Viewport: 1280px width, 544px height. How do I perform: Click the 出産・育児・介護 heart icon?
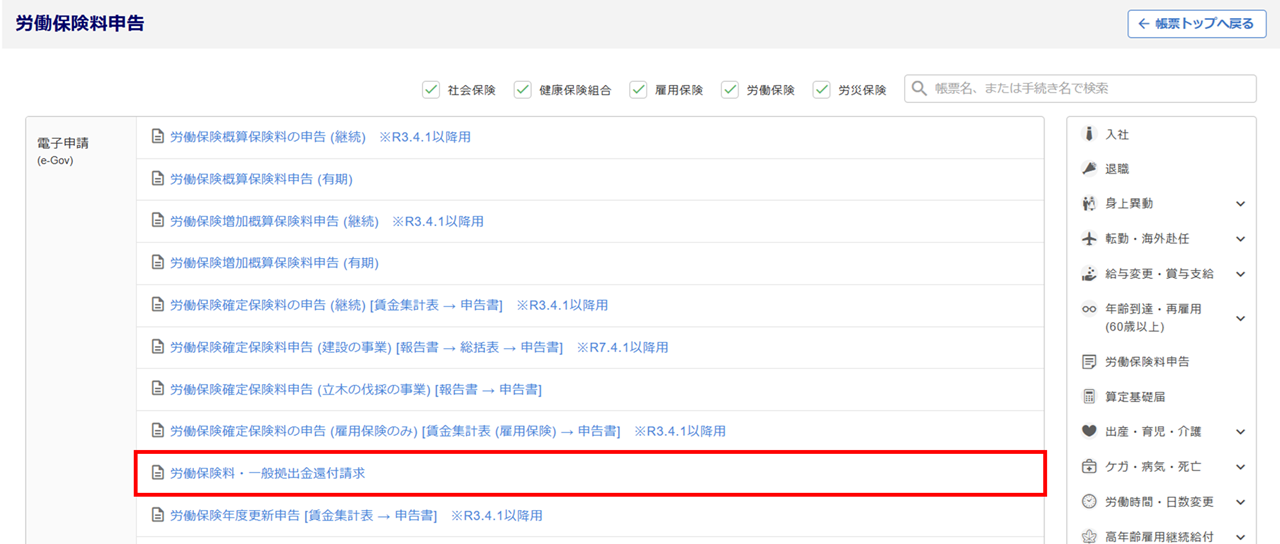click(x=1090, y=432)
